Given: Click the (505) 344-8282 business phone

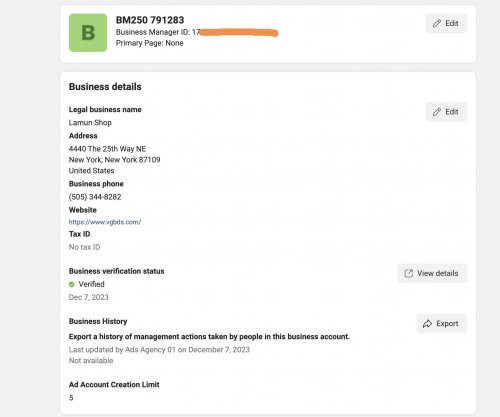Looking at the screenshot, I should [x=95, y=197].
